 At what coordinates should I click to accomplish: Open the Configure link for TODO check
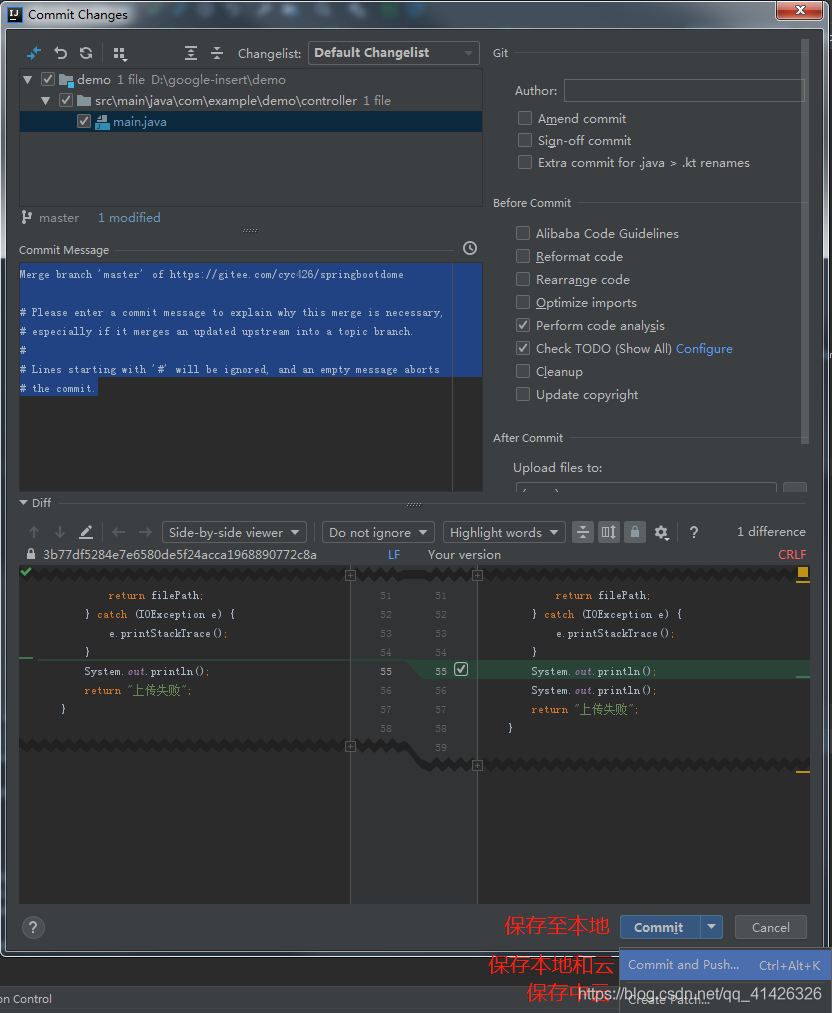(x=704, y=349)
